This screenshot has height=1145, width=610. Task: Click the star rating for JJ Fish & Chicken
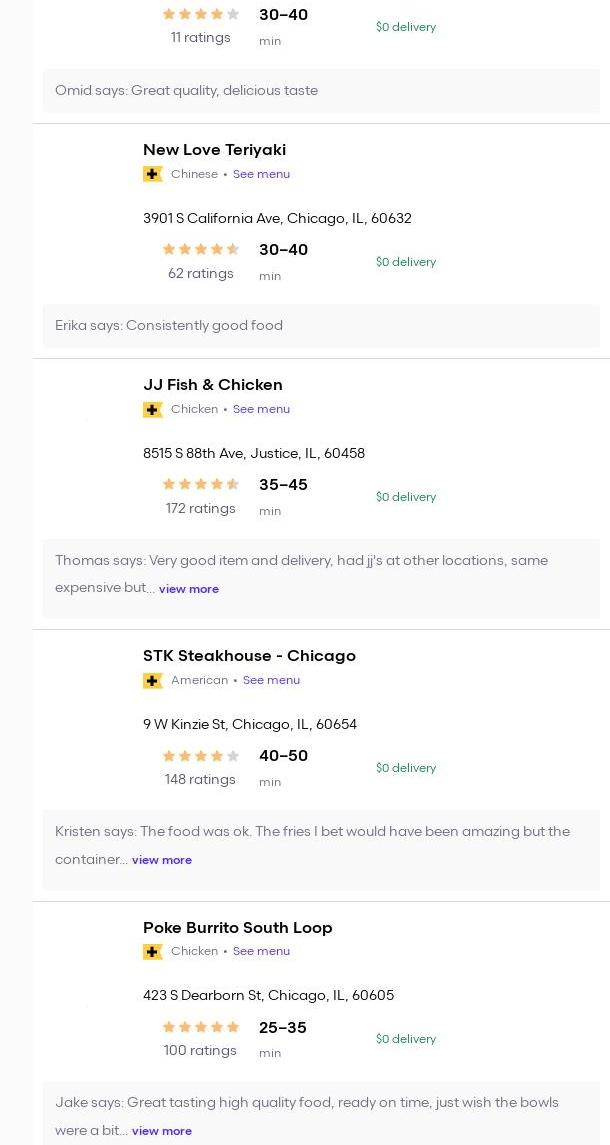(x=201, y=484)
